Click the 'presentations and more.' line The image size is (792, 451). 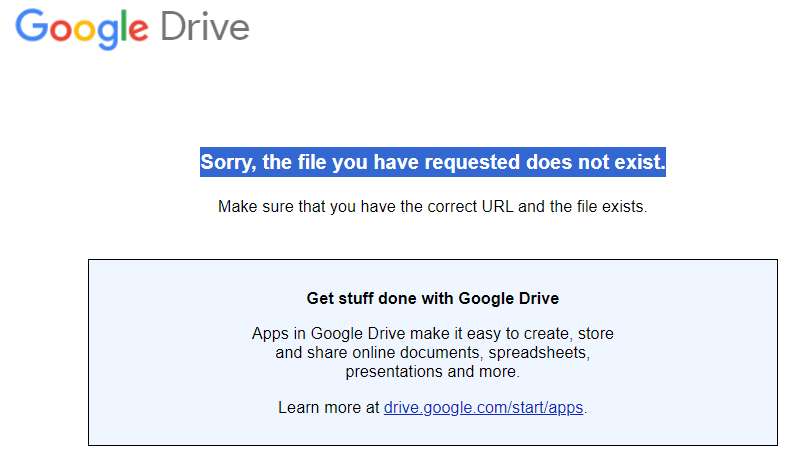(433, 372)
